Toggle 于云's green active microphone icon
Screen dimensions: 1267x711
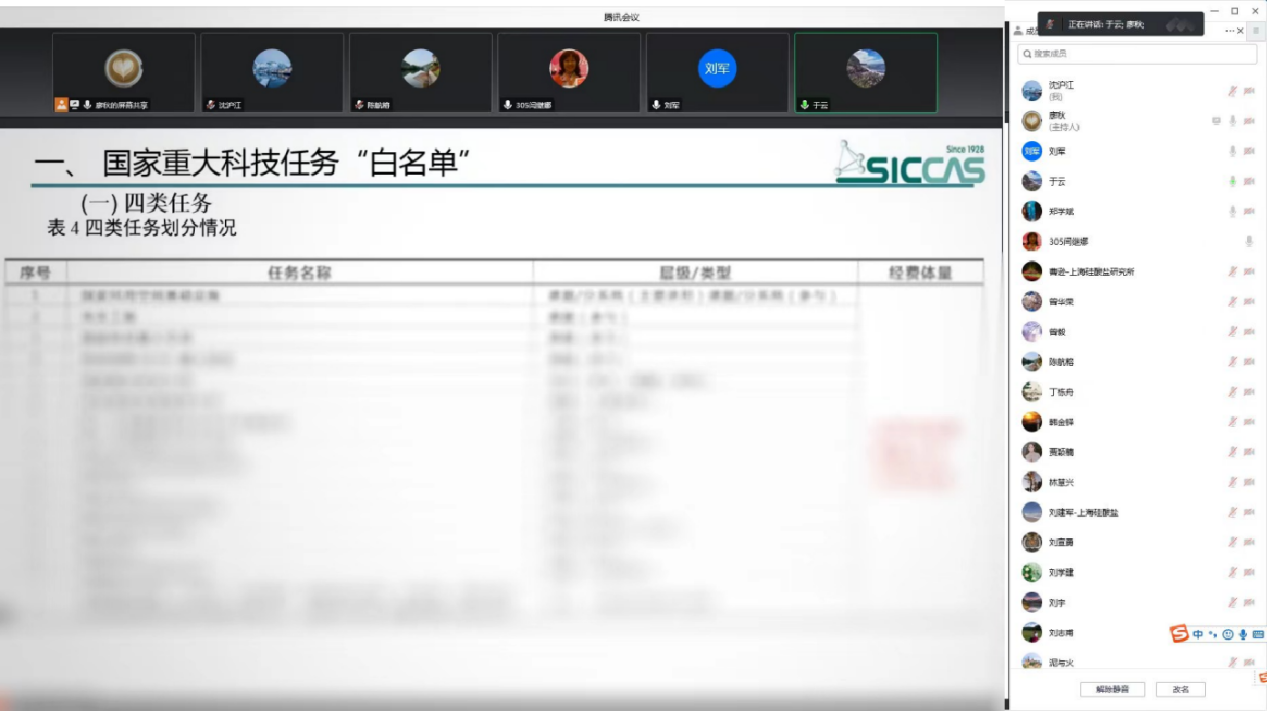(x=1233, y=181)
